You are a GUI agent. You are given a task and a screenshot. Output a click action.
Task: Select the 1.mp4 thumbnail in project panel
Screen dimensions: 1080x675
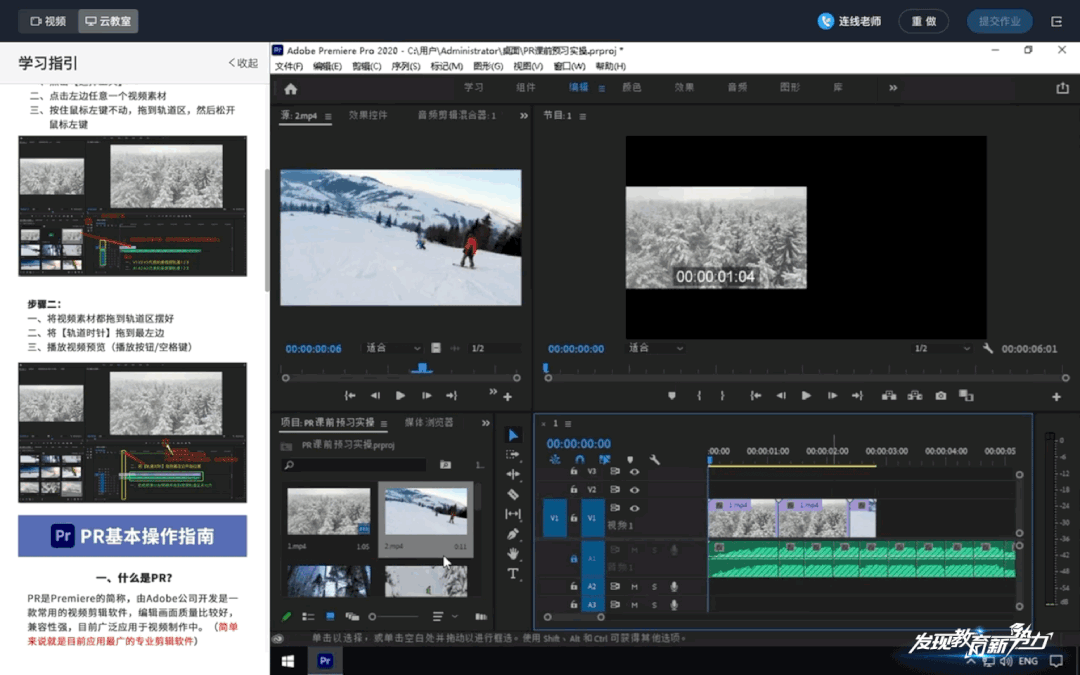click(x=328, y=512)
